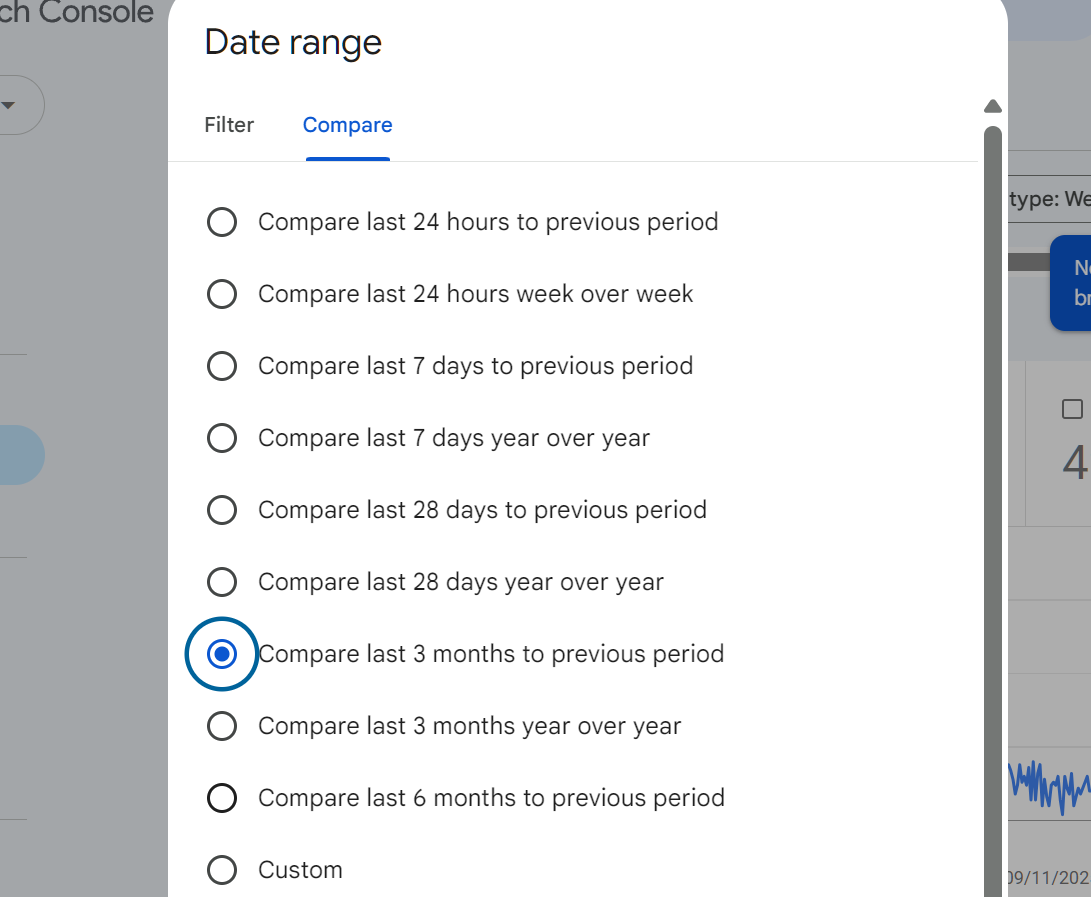Viewport: 1091px width, 897px height.
Task: Click the search type filter chip
Action: [x=1048, y=199]
